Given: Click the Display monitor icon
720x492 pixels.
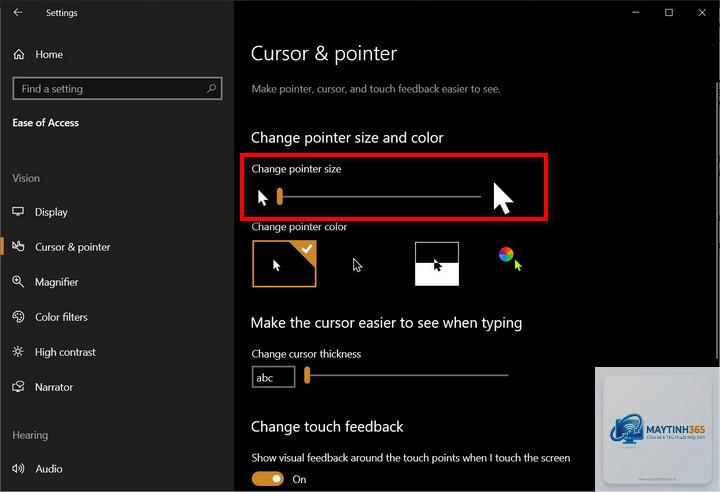Looking at the screenshot, I should coord(18,211).
